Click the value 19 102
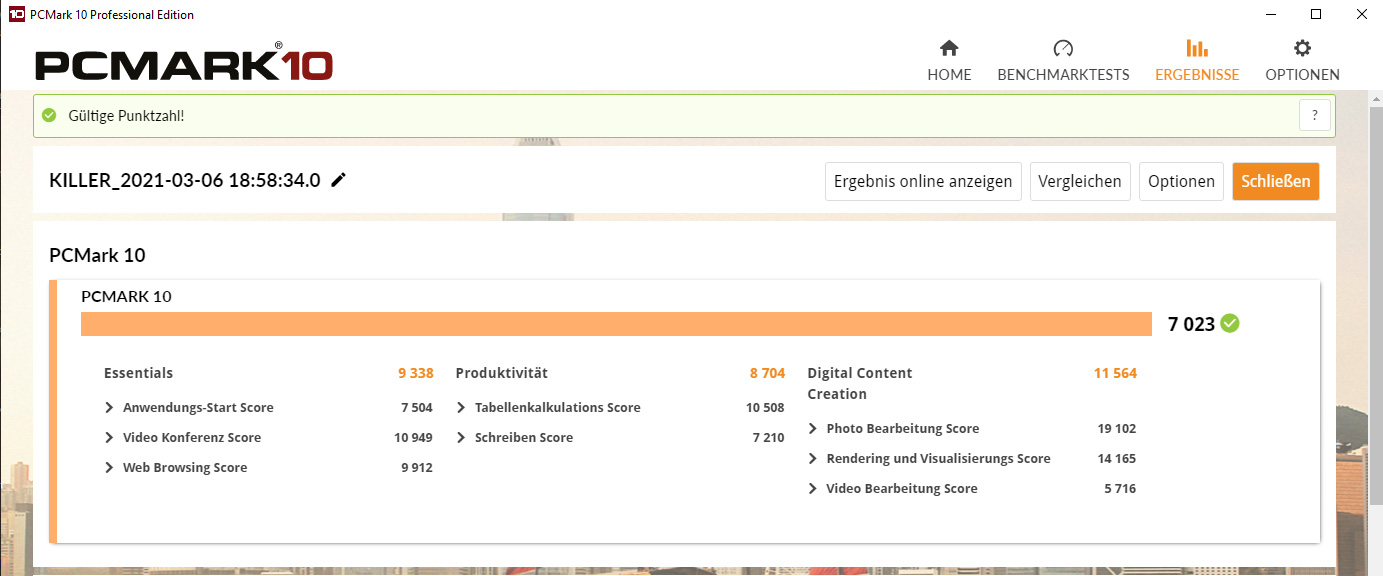This screenshot has width=1383, height=576. (1117, 428)
